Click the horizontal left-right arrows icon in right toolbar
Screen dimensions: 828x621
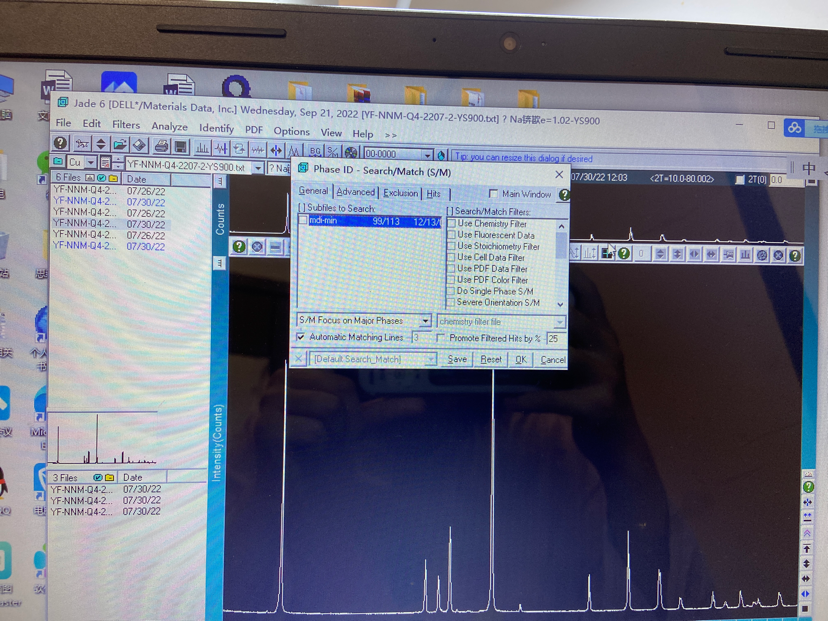711,255
